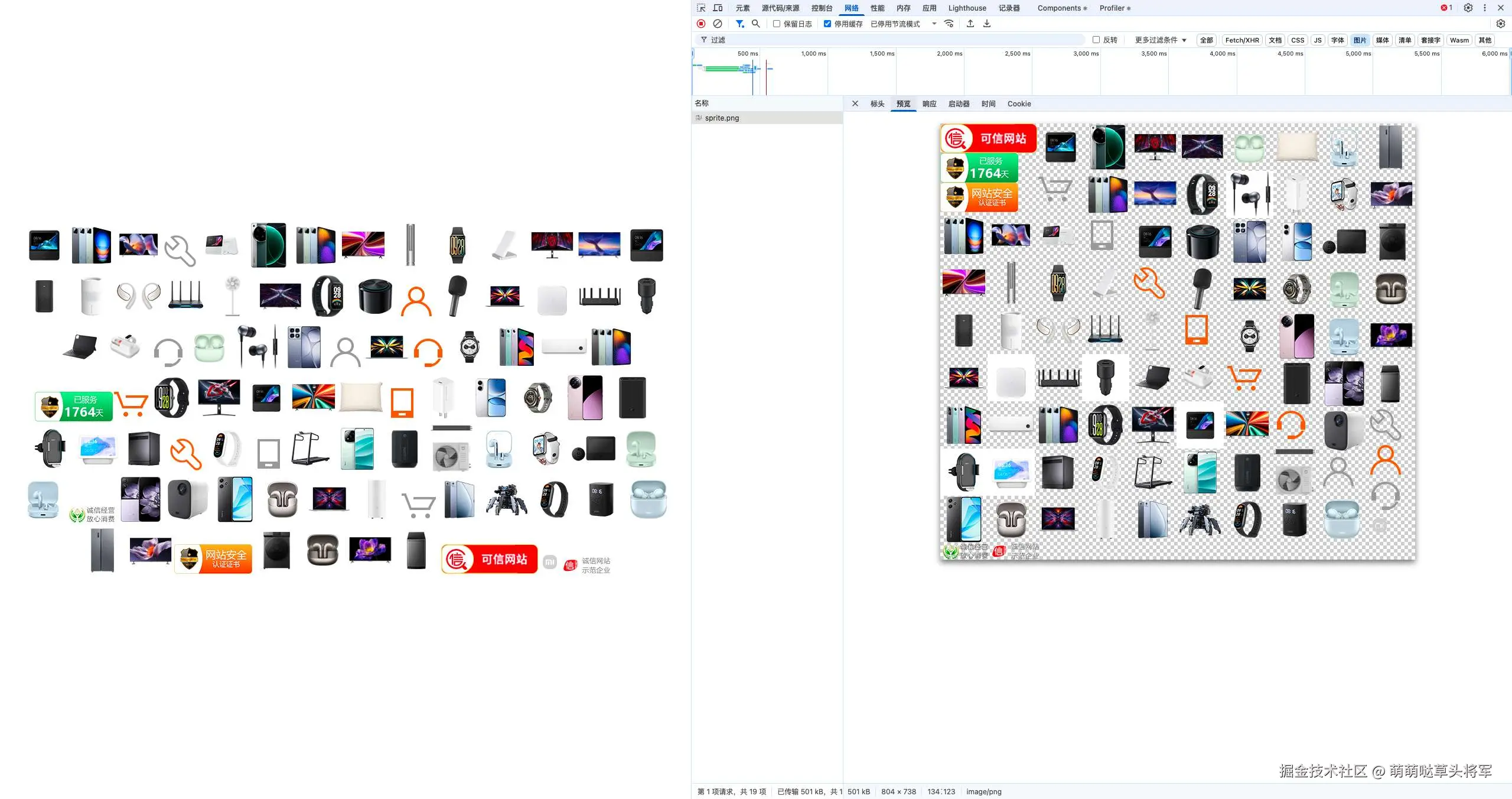Screen dimensions: 1512x799
Task: Clear the network log
Action: 718,24
